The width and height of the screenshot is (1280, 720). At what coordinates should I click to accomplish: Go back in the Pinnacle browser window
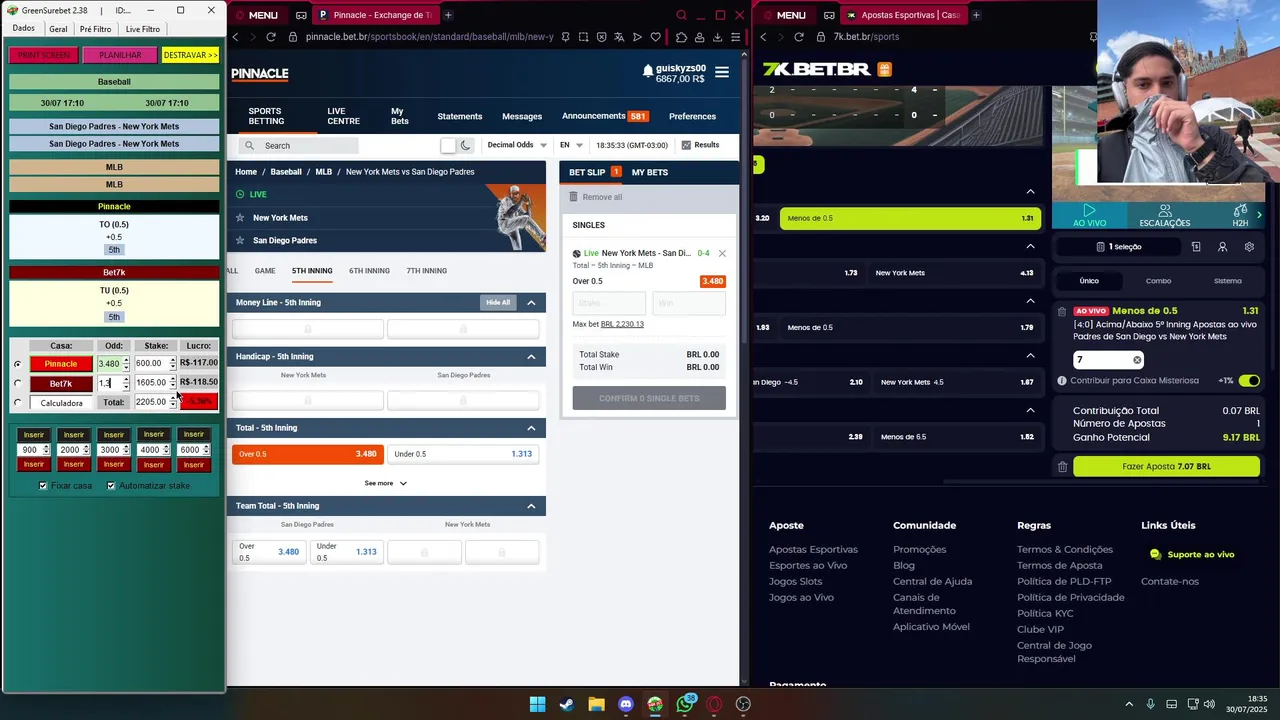click(236, 37)
